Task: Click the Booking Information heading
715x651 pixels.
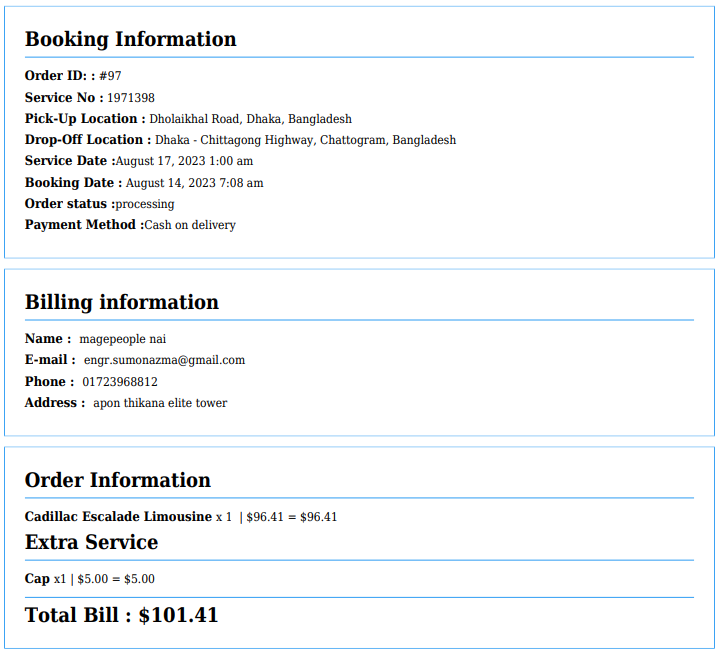Action: (130, 40)
